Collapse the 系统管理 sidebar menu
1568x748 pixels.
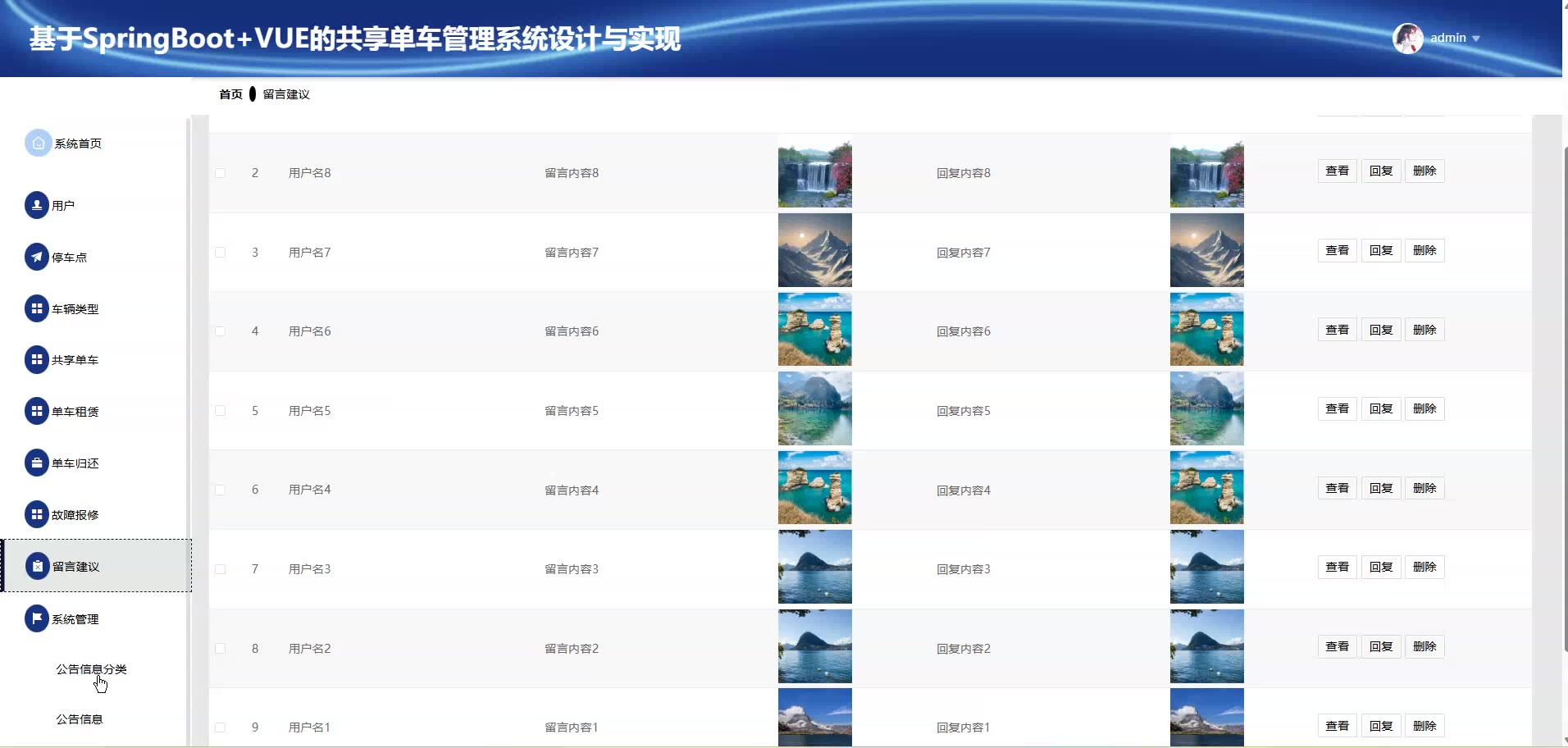tap(75, 619)
